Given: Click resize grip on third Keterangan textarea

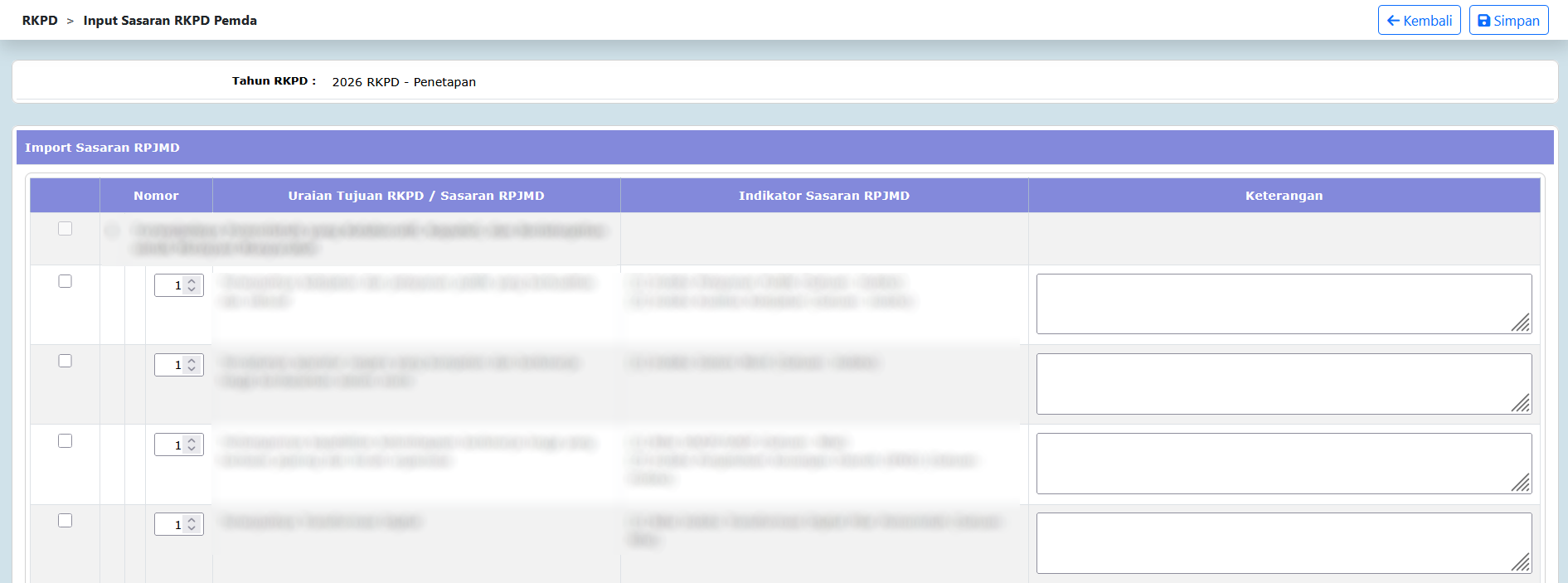Looking at the screenshot, I should click(x=1521, y=483).
